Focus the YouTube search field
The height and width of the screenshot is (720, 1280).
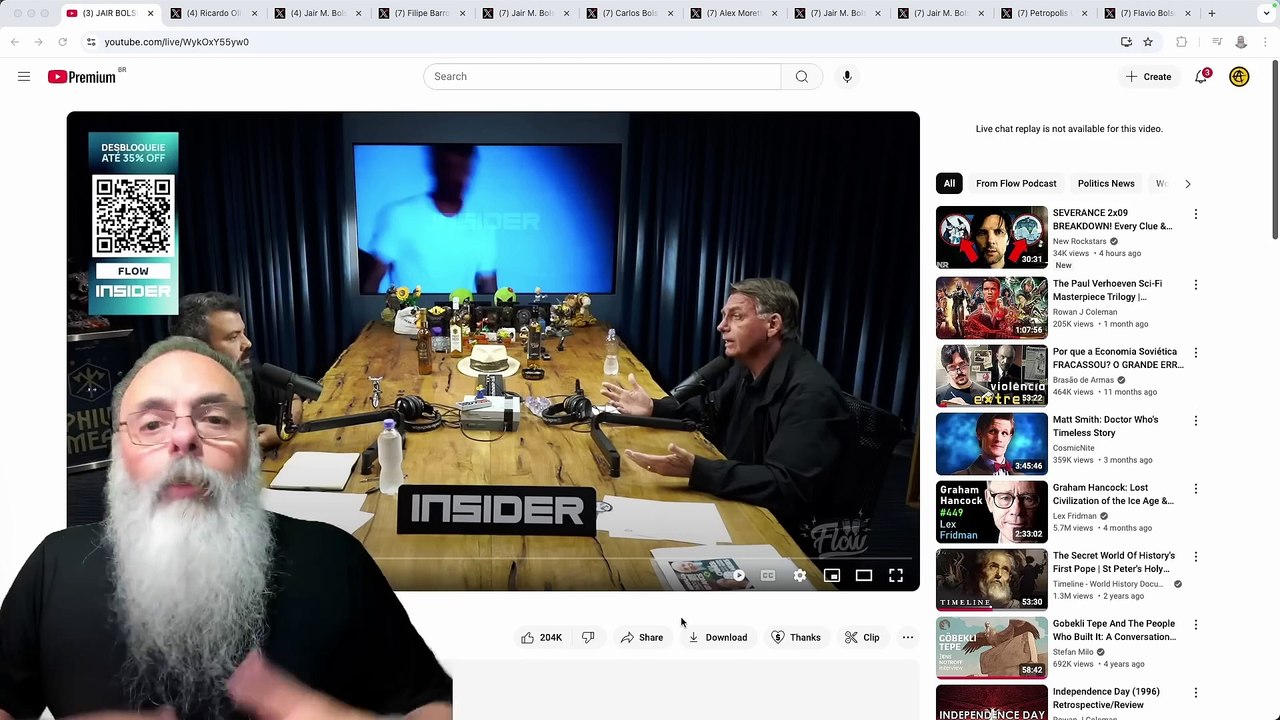click(602, 77)
